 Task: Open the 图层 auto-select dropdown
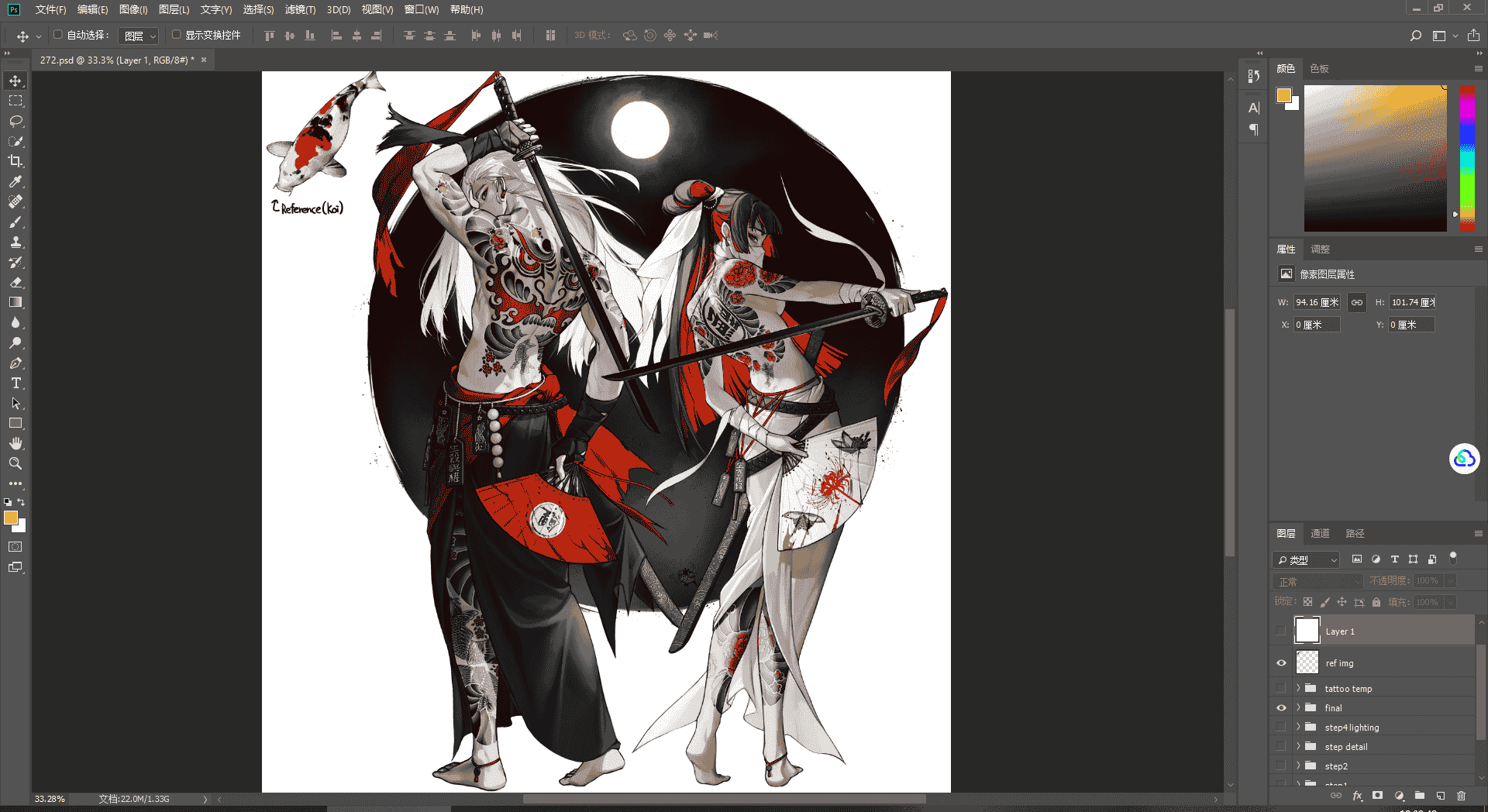click(139, 36)
